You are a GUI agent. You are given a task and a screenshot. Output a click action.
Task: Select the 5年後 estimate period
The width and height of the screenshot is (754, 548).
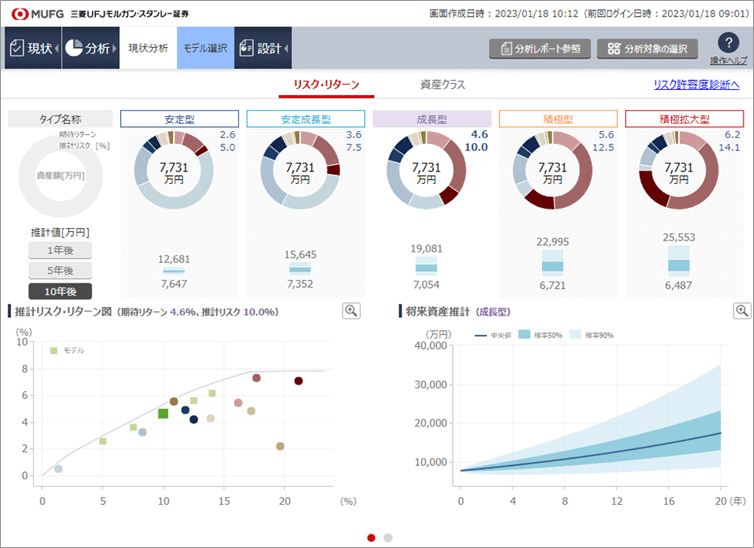coord(59,270)
